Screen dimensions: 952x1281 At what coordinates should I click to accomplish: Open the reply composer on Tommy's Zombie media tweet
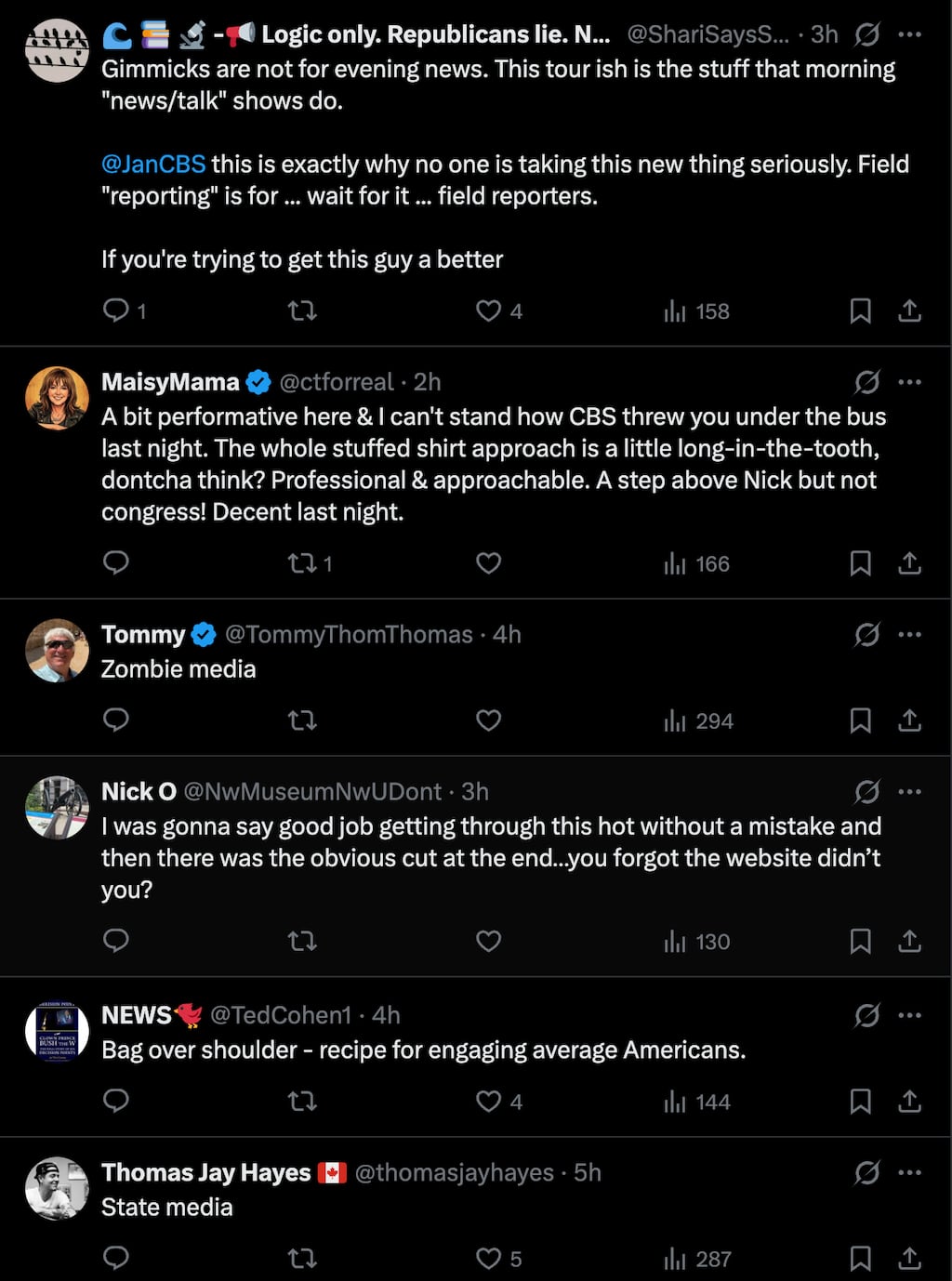(x=115, y=720)
